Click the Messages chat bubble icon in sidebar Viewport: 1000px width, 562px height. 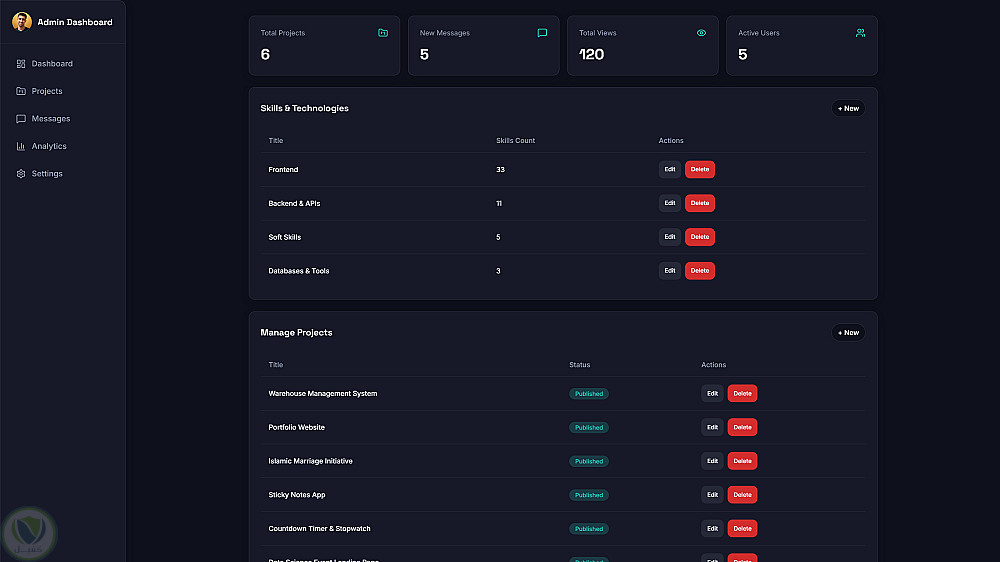[x=21, y=119]
